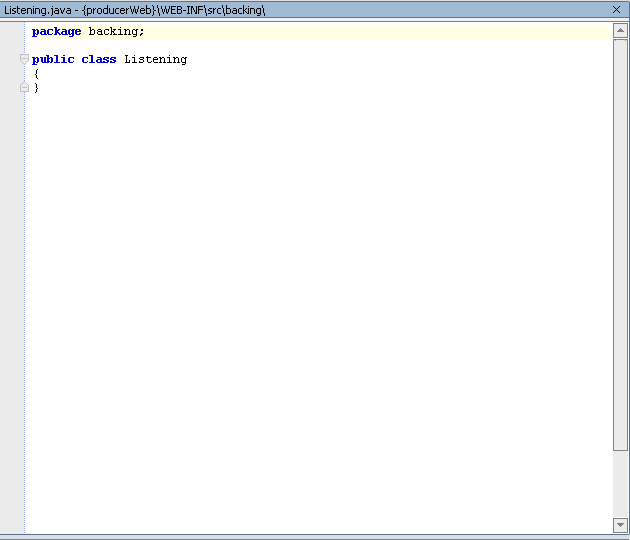630x540 pixels.
Task: Click the scrollbar up arrow
Action: click(620, 31)
